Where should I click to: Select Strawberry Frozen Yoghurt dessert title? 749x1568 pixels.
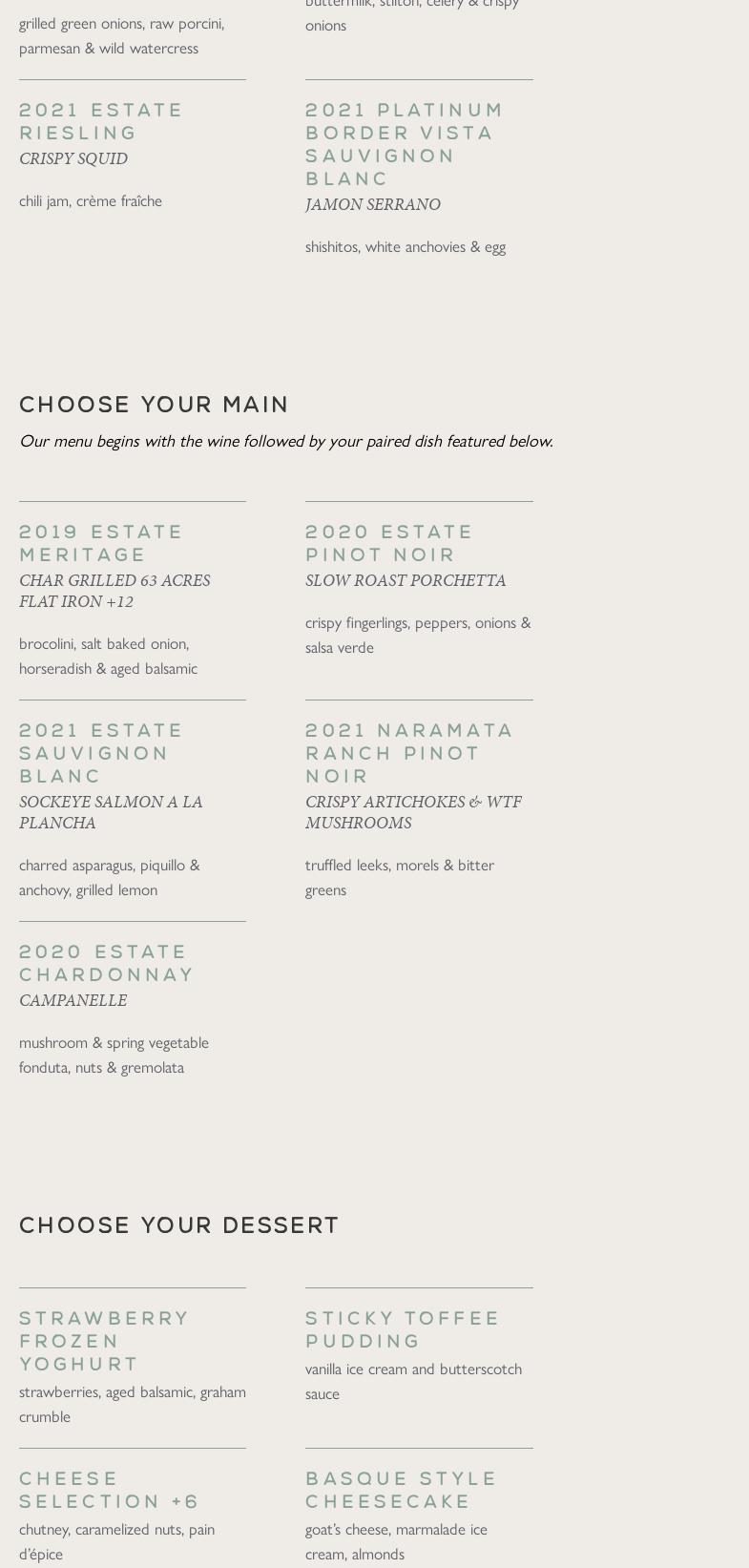click(x=105, y=1341)
